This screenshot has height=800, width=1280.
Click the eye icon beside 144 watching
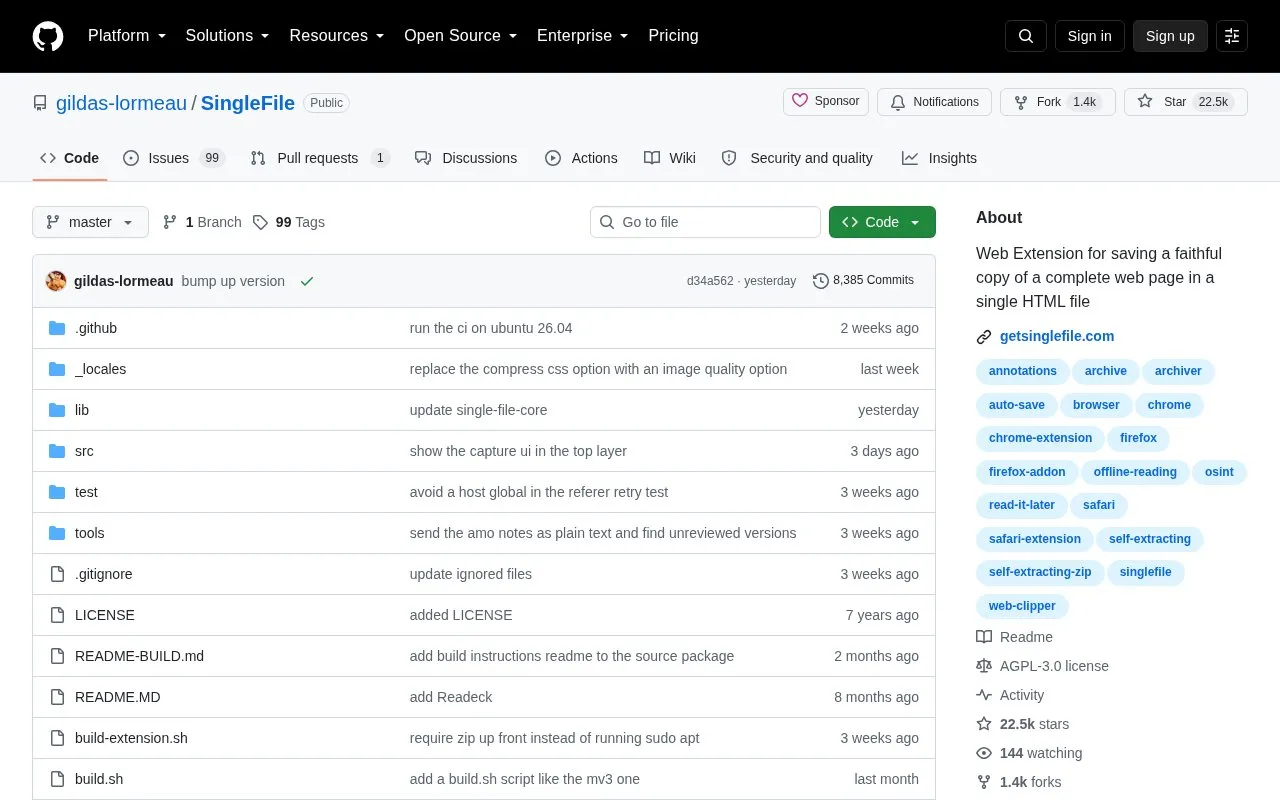coord(984,753)
